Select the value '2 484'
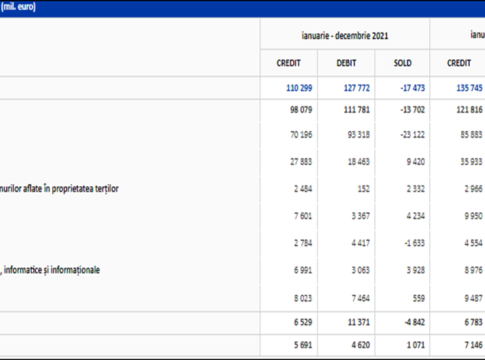The width and height of the screenshot is (485, 360). tap(303, 189)
